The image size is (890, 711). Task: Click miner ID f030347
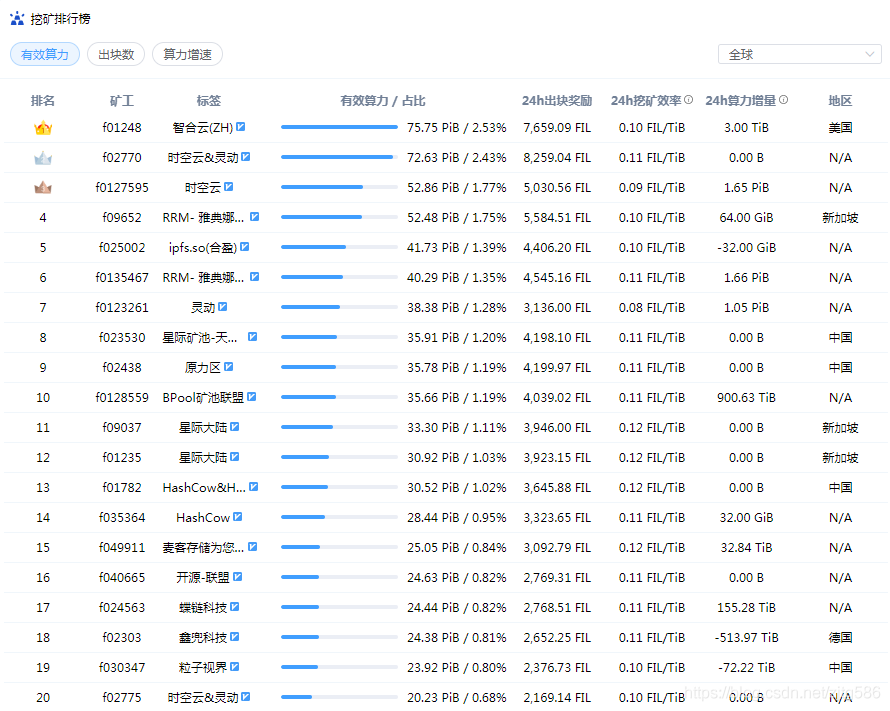tap(122, 668)
